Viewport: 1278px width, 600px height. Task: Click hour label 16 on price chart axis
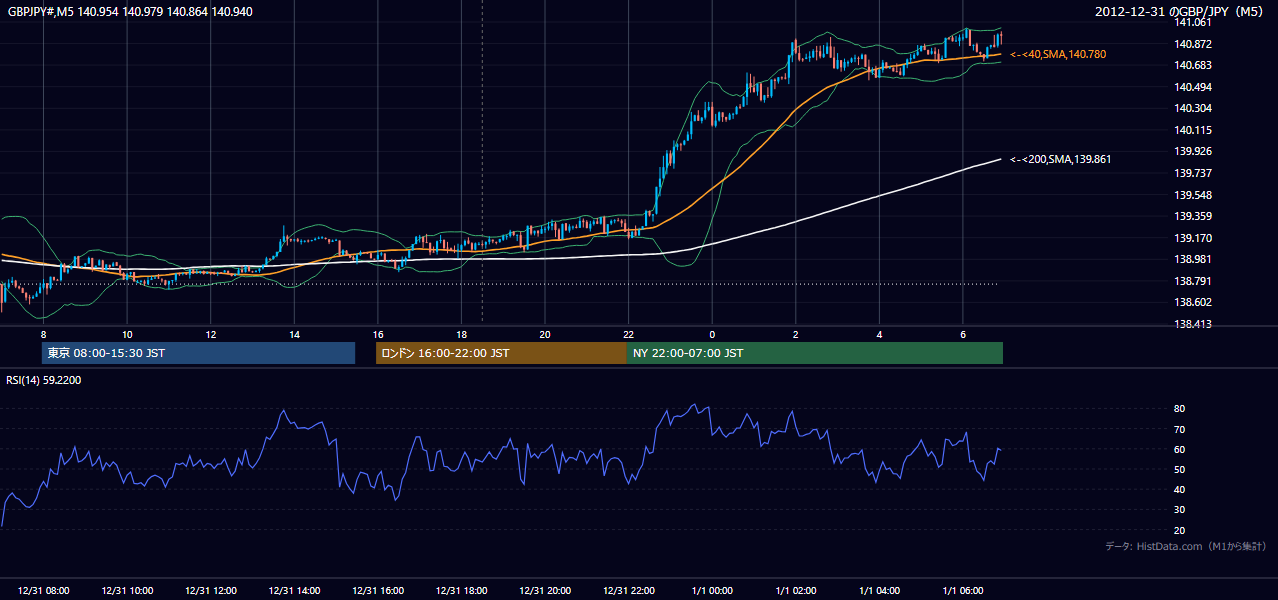377,334
